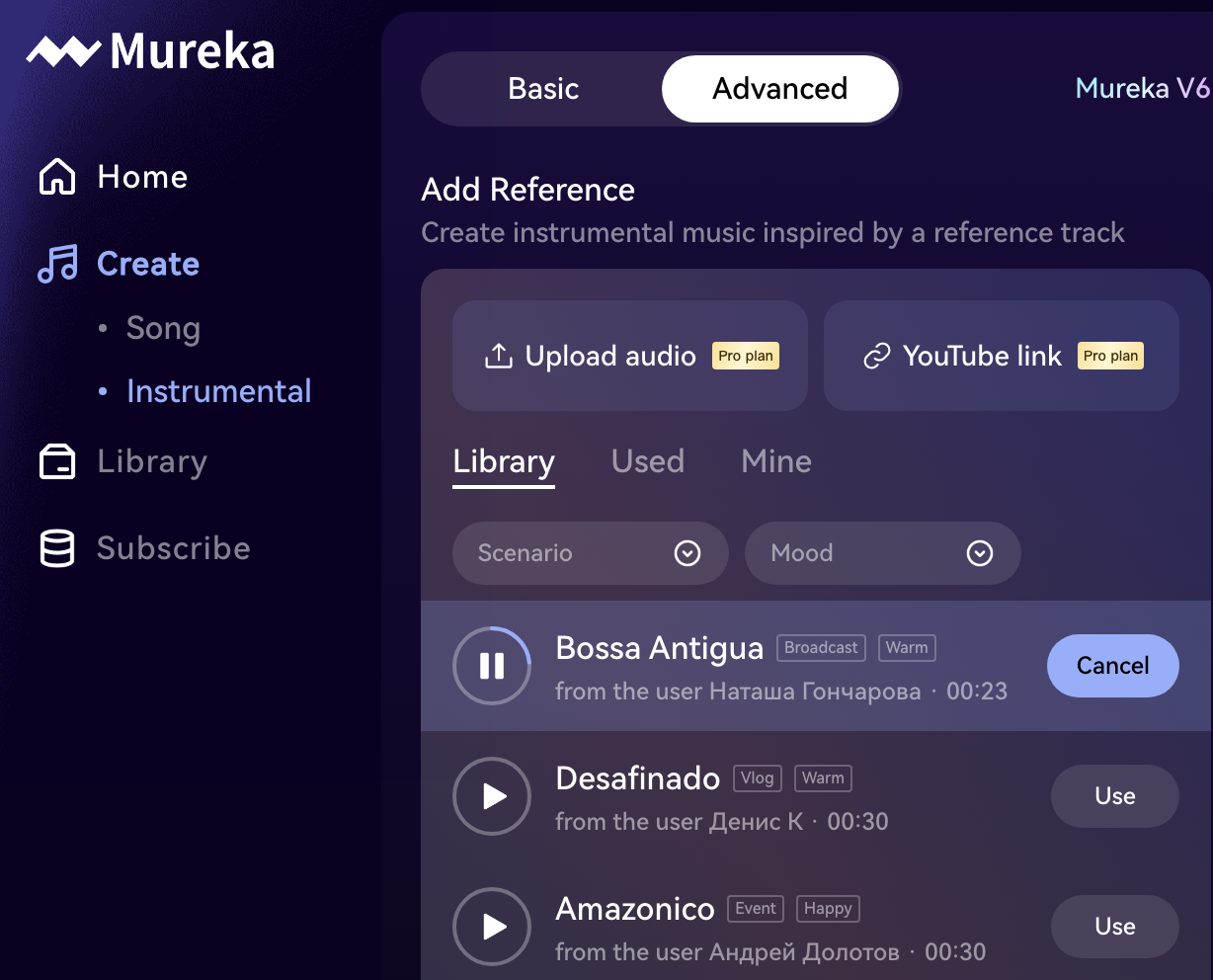This screenshot has height=980, width=1213.
Task: Click the YouTube link chain icon
Action: [x=876, y=356]
